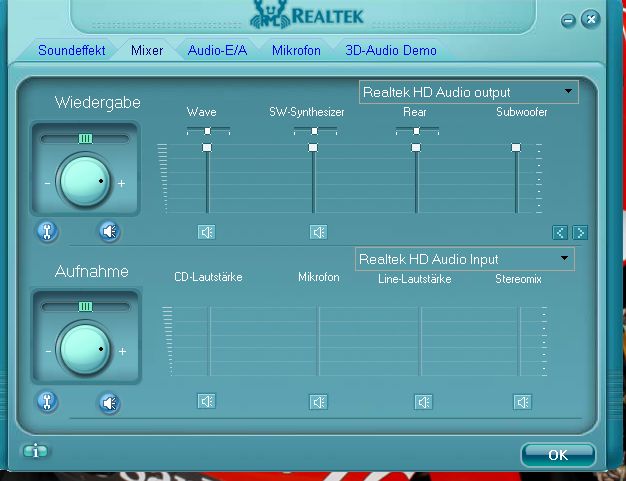Image resolution: width=626 pixels, height=481 pixels.
Task: Click the Realtek crab logo
Action: pos(270,15)
